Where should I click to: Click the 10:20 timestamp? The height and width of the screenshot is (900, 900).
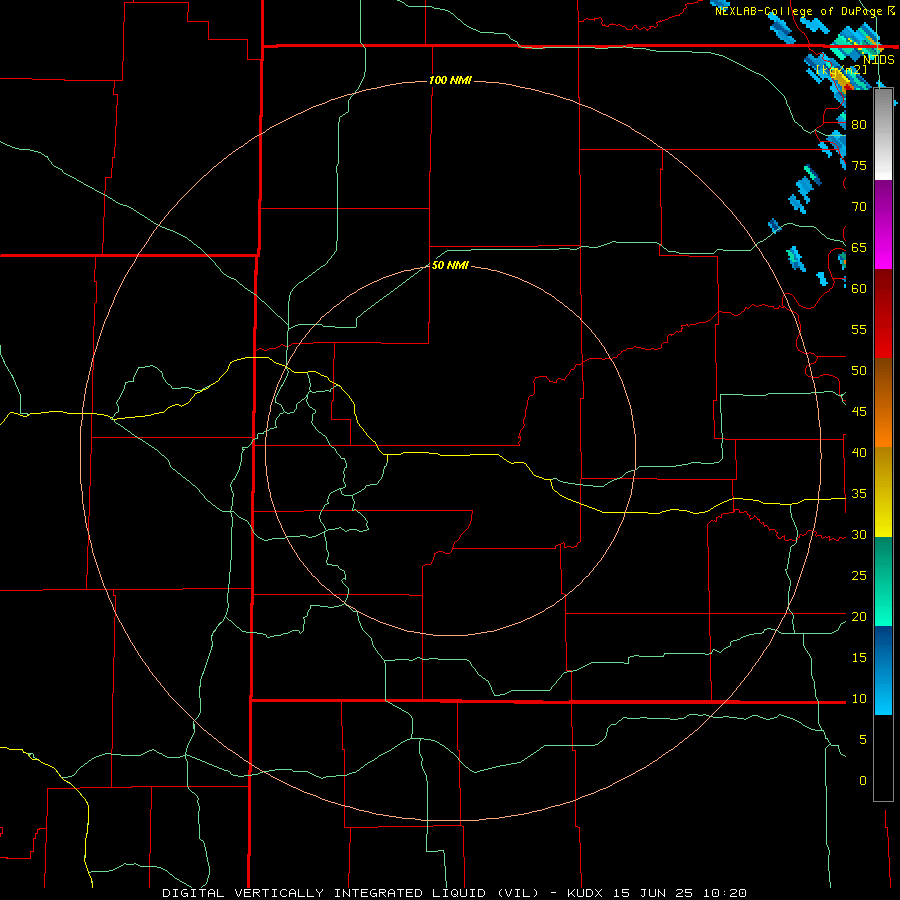(x=725, y=893)
